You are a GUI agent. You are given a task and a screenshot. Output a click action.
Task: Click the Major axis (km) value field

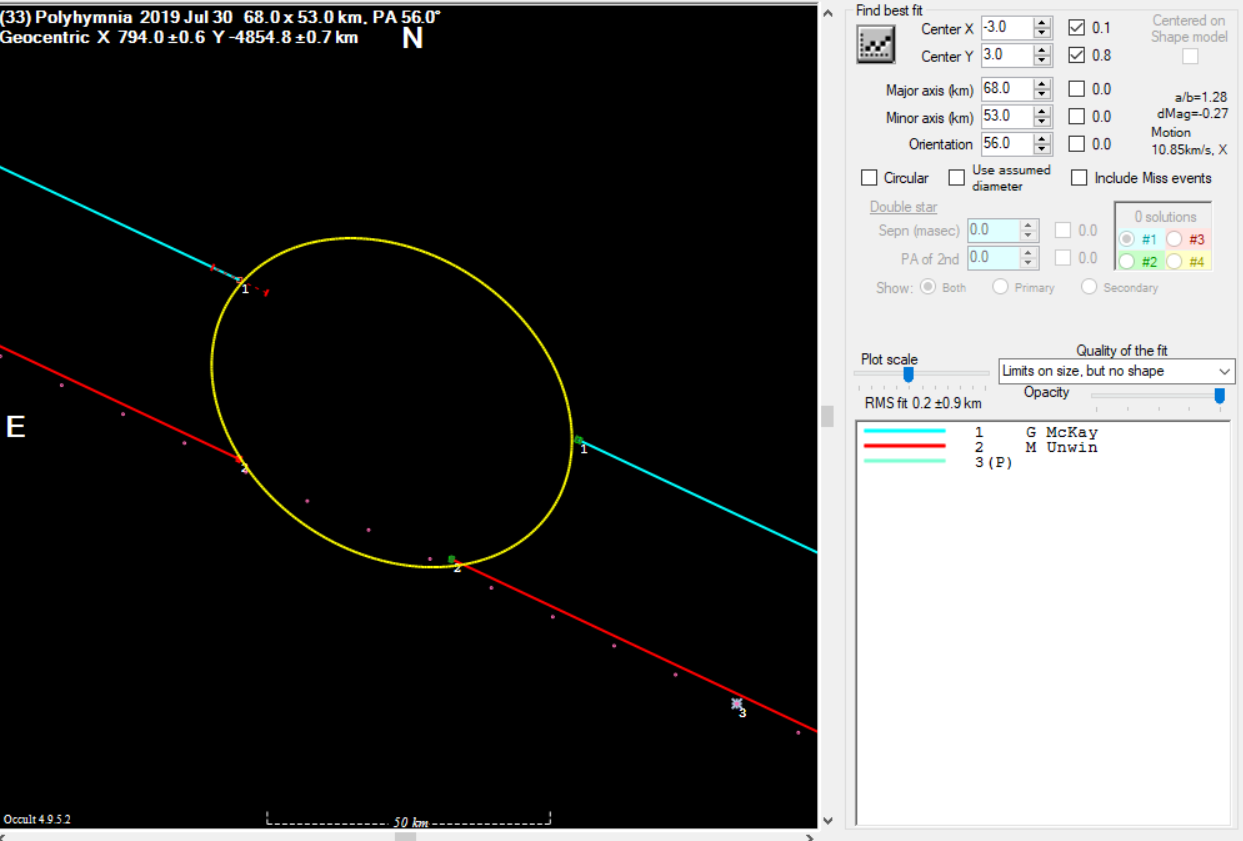(1007, 89)
